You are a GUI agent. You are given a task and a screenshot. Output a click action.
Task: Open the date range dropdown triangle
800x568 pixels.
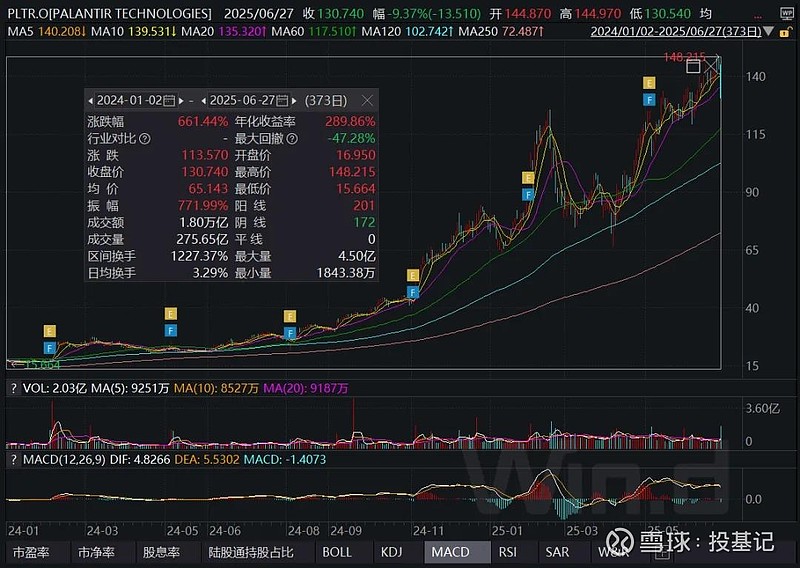point(768,32)
